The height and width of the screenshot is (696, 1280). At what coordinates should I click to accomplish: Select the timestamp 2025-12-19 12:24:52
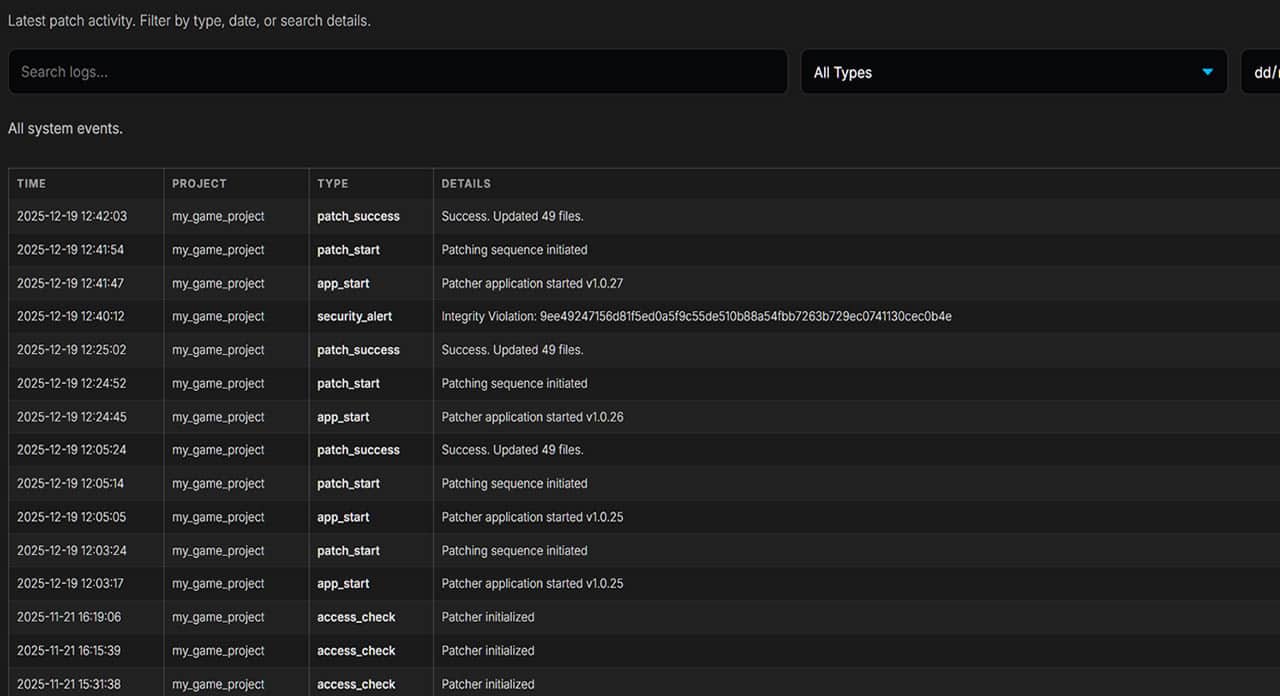point(72,383)
